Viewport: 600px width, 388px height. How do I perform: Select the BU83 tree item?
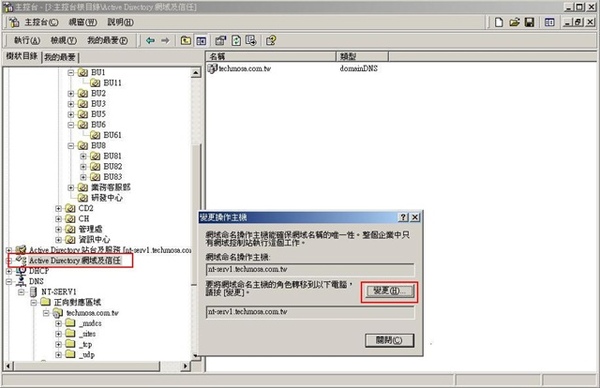[112, 177]
